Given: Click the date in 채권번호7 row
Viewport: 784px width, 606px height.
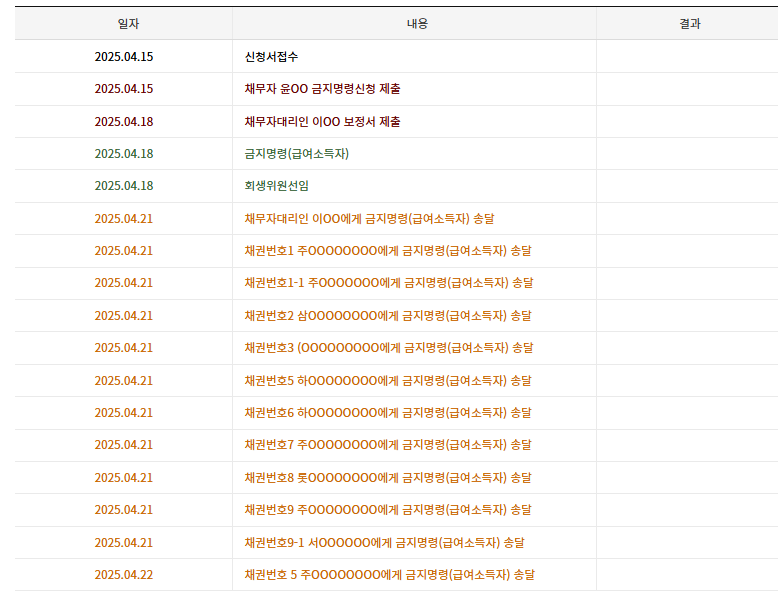Looking at the screenshot, I should [124, 444].
